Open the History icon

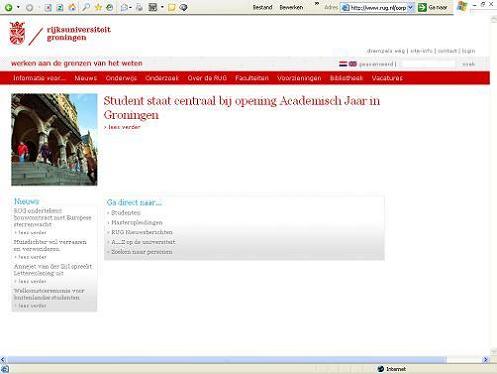tap(109, 7)
